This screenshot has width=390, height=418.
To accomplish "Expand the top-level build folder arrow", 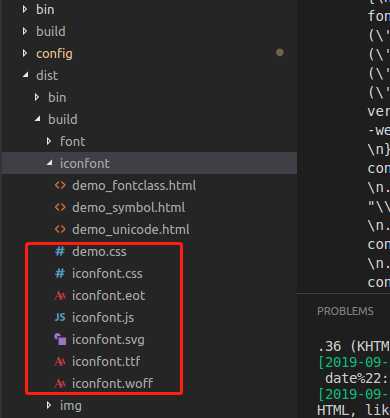I will pos(25,31).
